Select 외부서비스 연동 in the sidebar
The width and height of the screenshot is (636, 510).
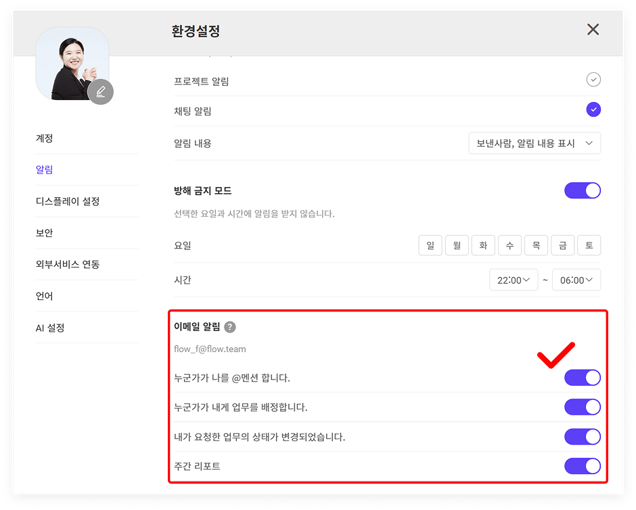(67, 264)
